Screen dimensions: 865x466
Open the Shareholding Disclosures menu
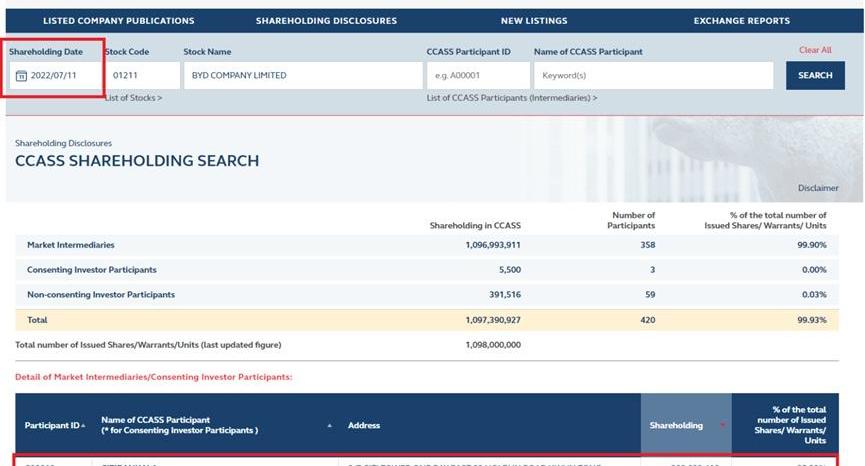326,21
